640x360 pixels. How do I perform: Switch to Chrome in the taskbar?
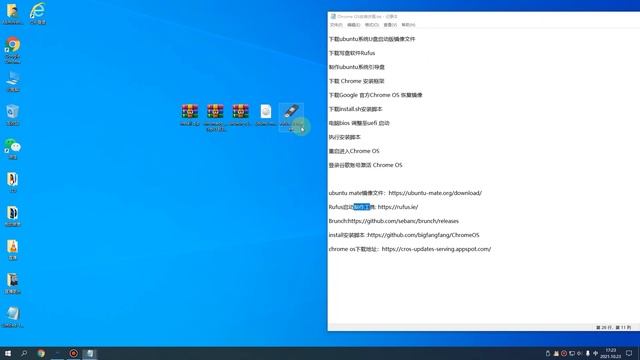pyautogui.click(x=41, y=353)
